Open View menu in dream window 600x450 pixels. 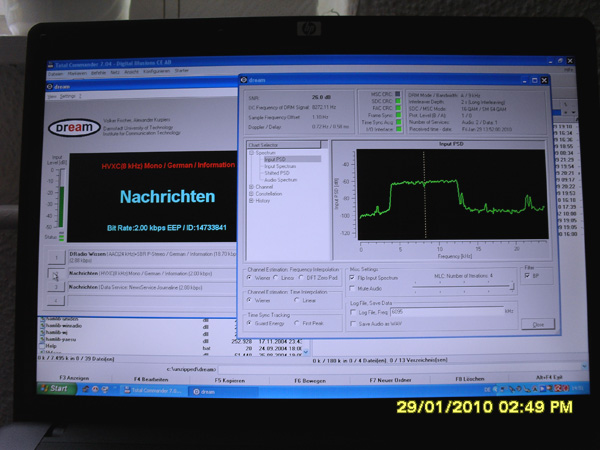pos(51,97)
